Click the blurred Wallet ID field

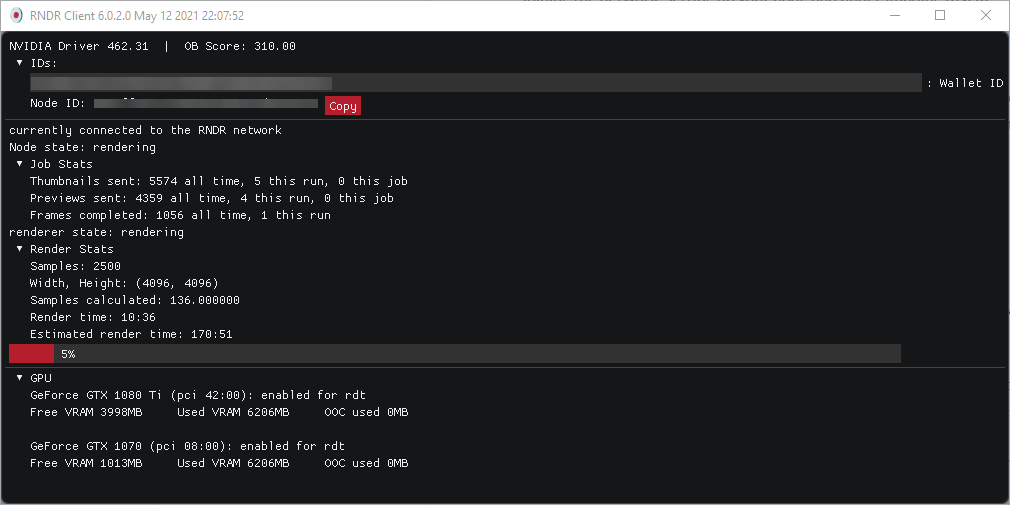pyautogui.click(x=476, y=83)
